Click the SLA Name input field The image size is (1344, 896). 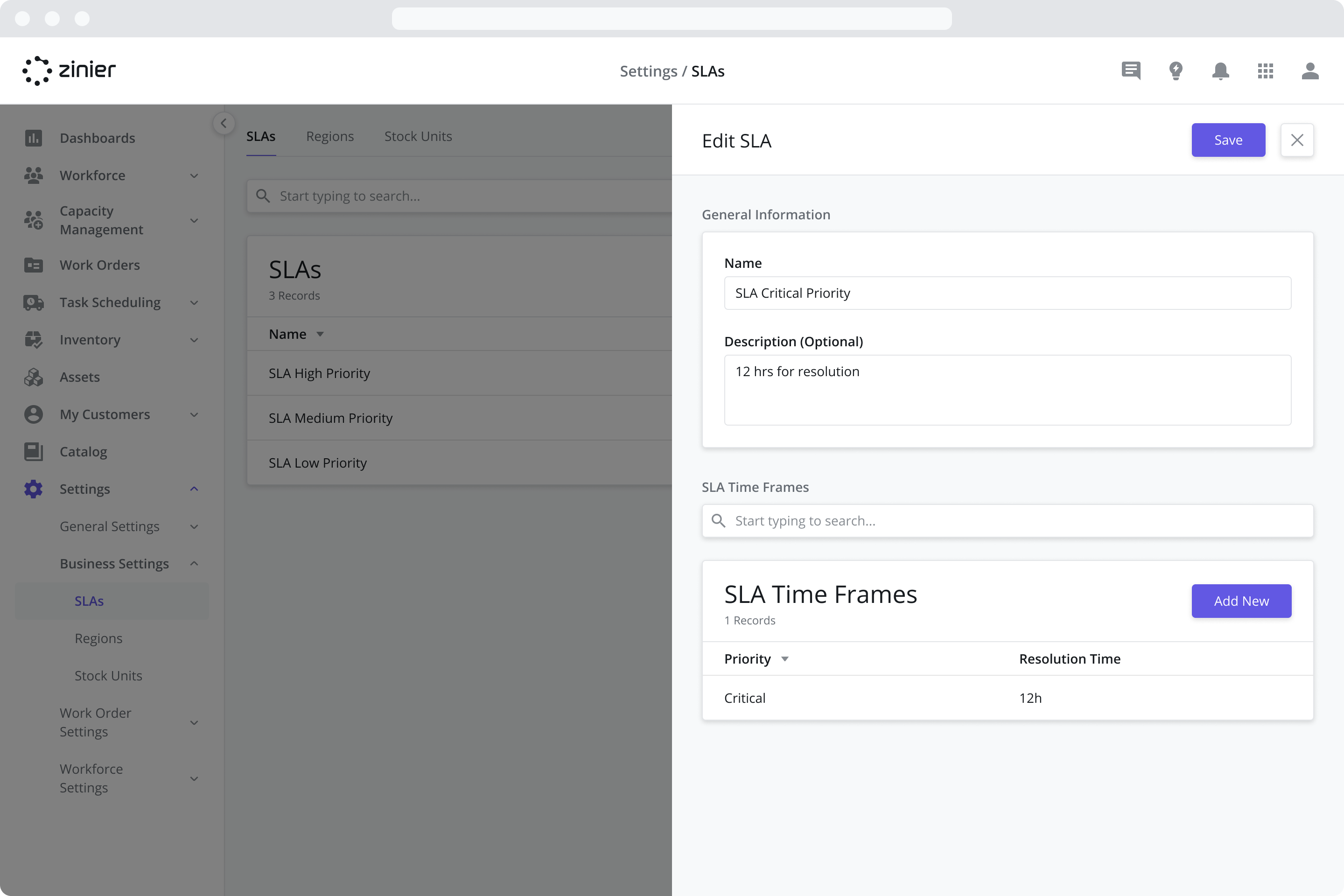click(1007, 293)
